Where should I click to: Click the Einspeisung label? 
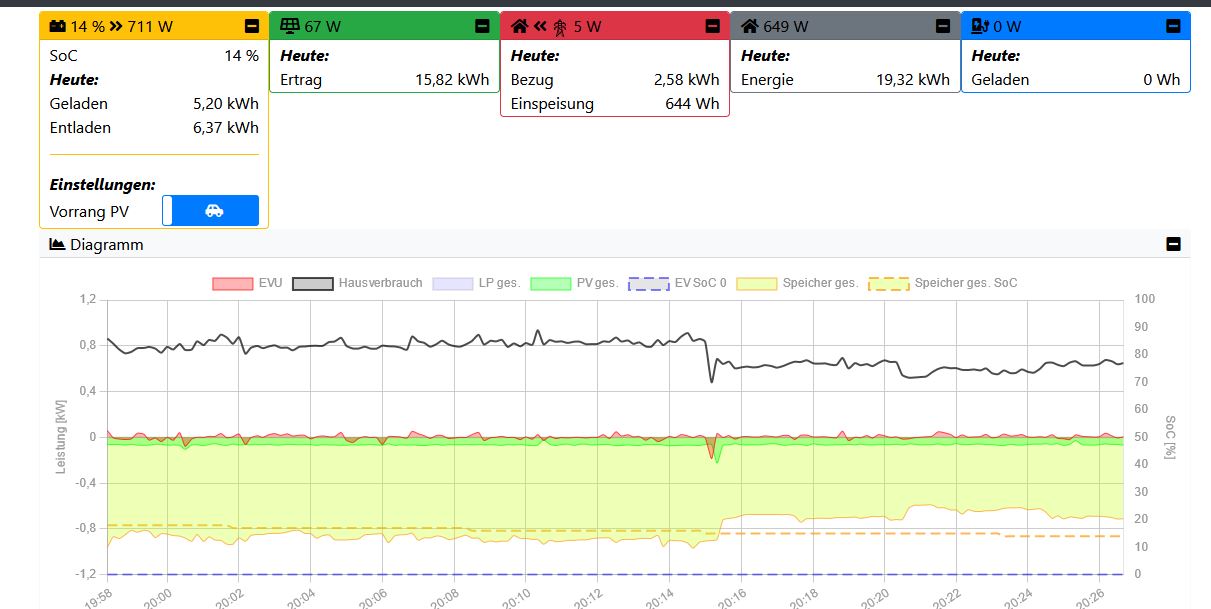552,103
